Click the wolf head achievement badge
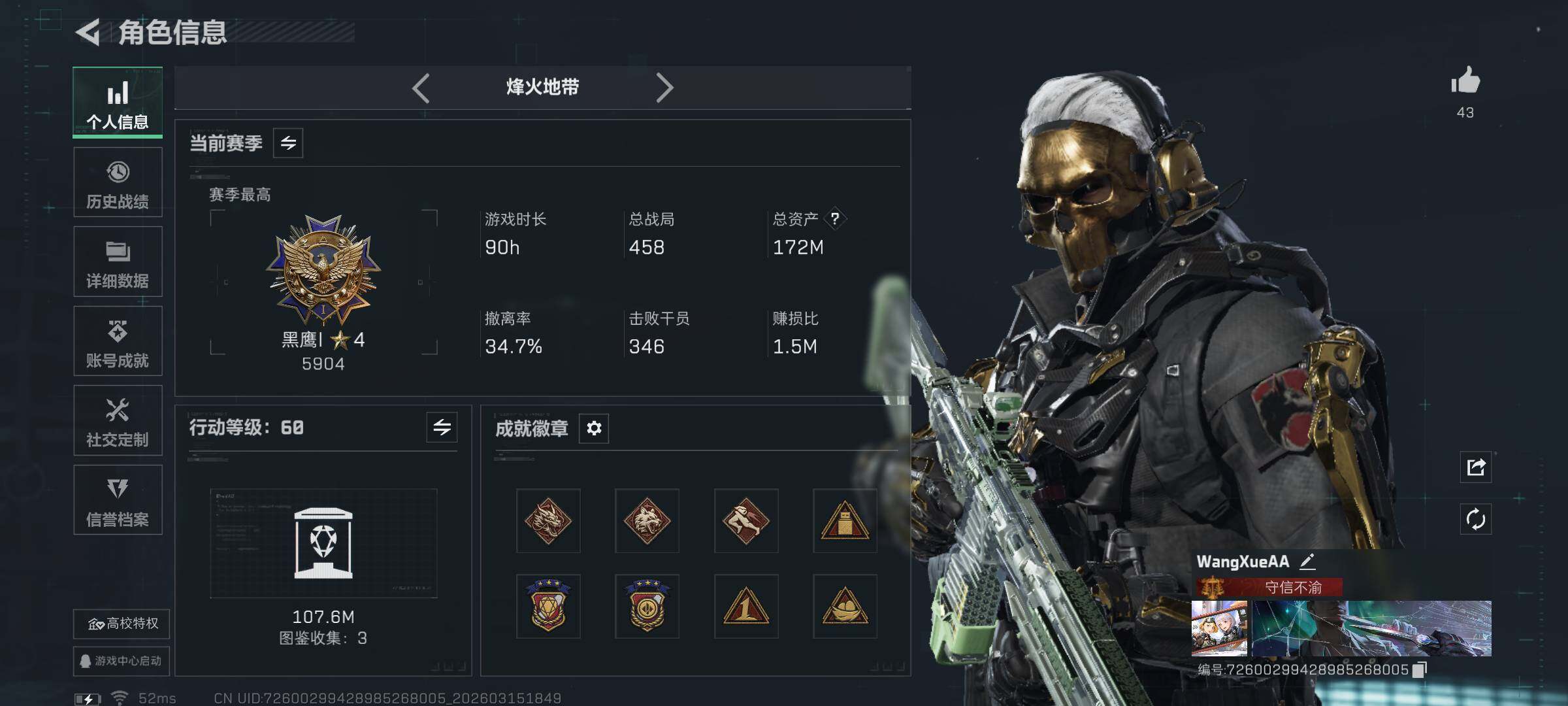 647,521
